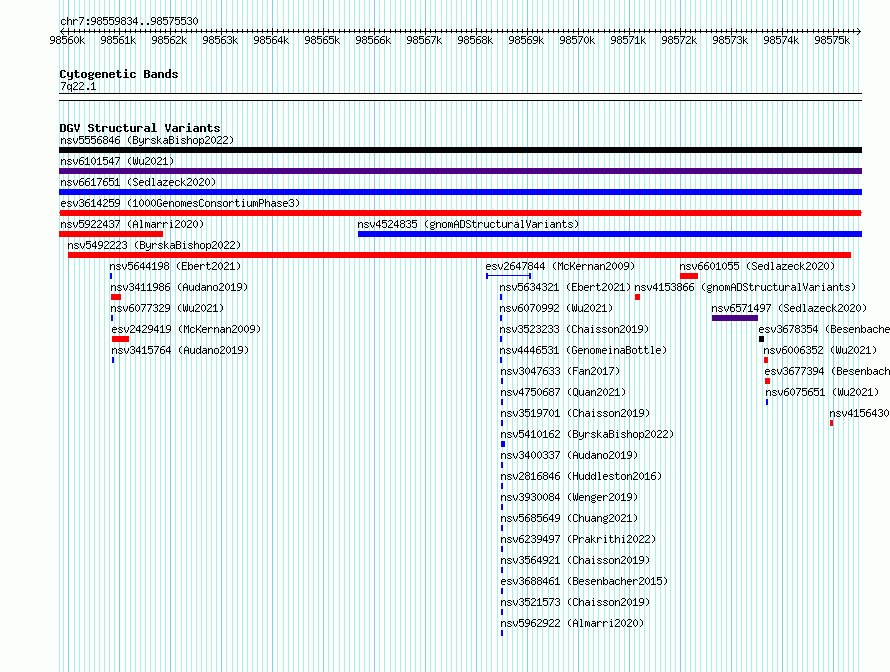Click the Cytogenetic Bands track title
This screenshot has height=672, width=890.
click(119, 74)
